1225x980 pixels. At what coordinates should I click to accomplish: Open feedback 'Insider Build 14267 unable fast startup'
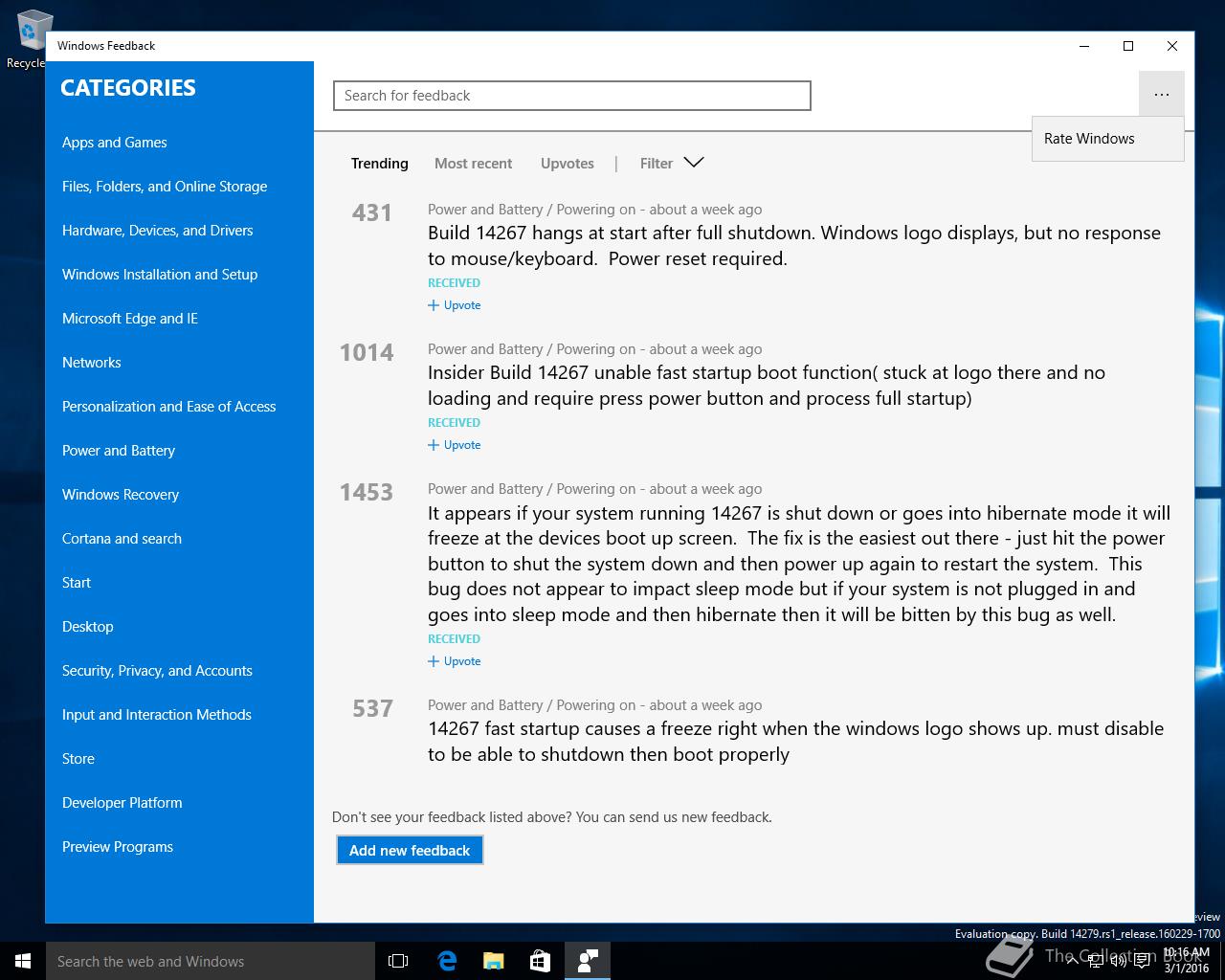767,386
